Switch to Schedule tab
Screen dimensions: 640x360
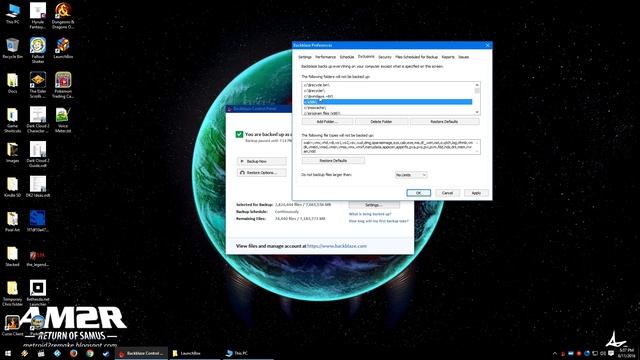[347, 57]
